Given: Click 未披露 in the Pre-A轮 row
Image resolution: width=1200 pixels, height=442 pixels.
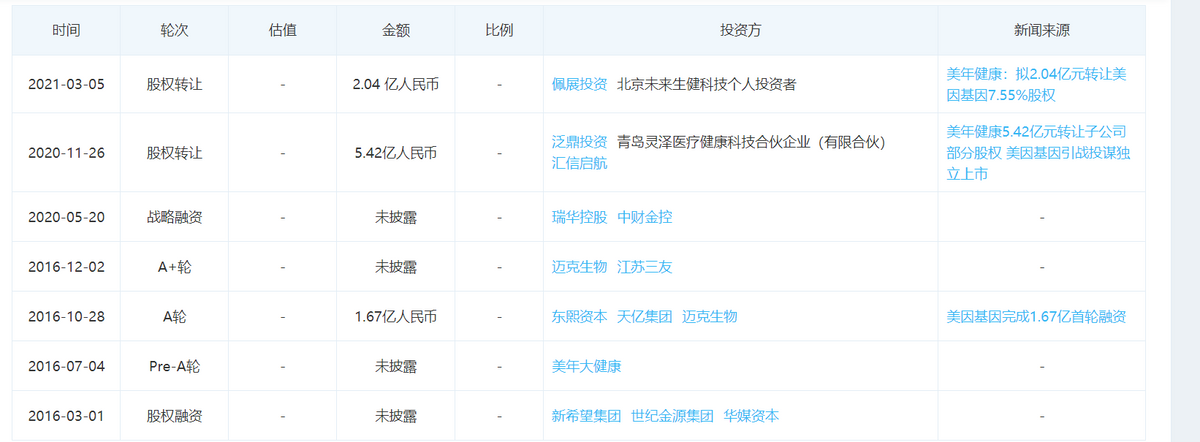Looking at the screenshot, I should coord(395,366).
